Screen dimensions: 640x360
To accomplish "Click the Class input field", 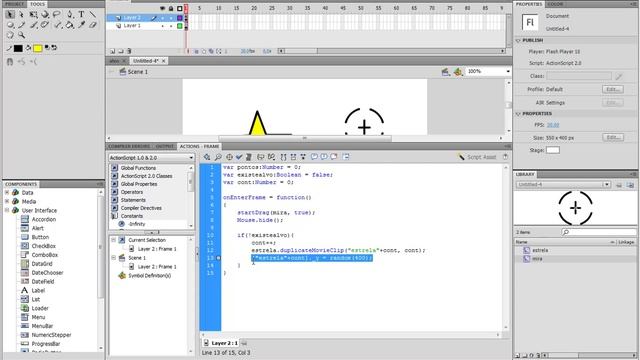I will [x=579, y=76].
